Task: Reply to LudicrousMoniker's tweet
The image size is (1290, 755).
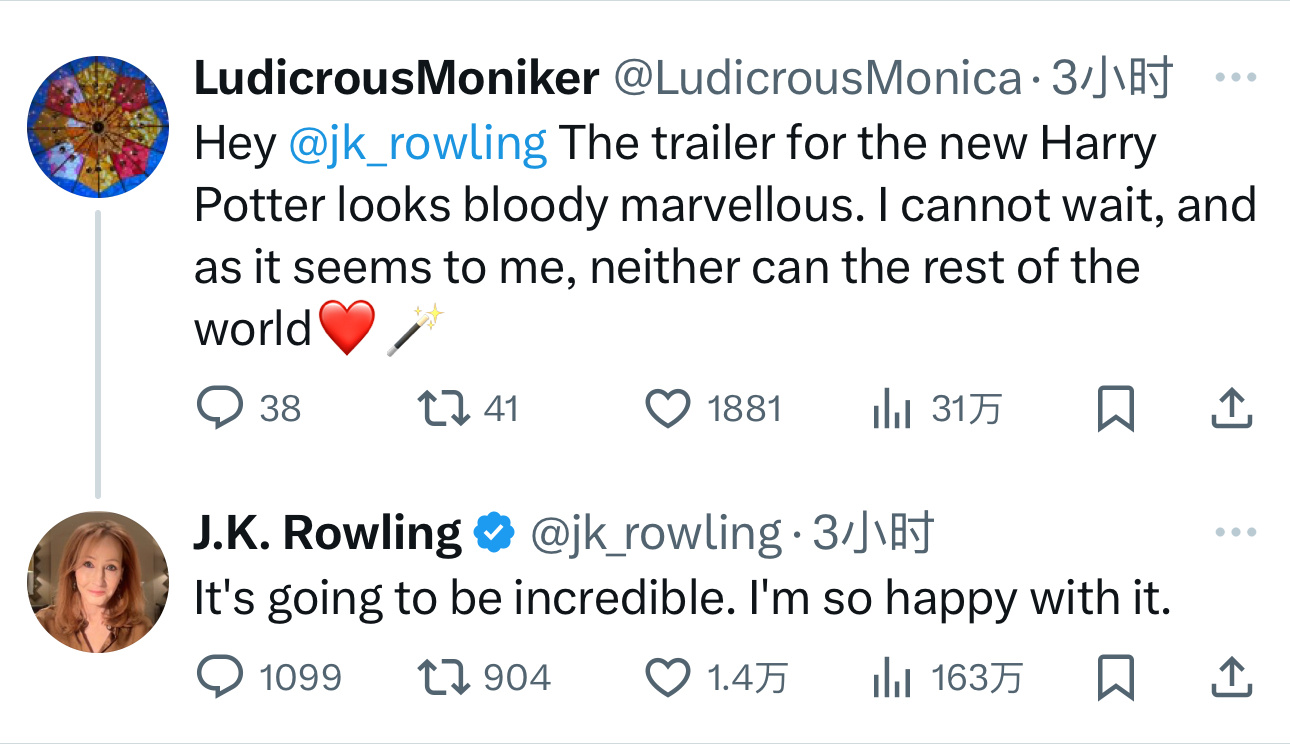Action: pos(218,408)
